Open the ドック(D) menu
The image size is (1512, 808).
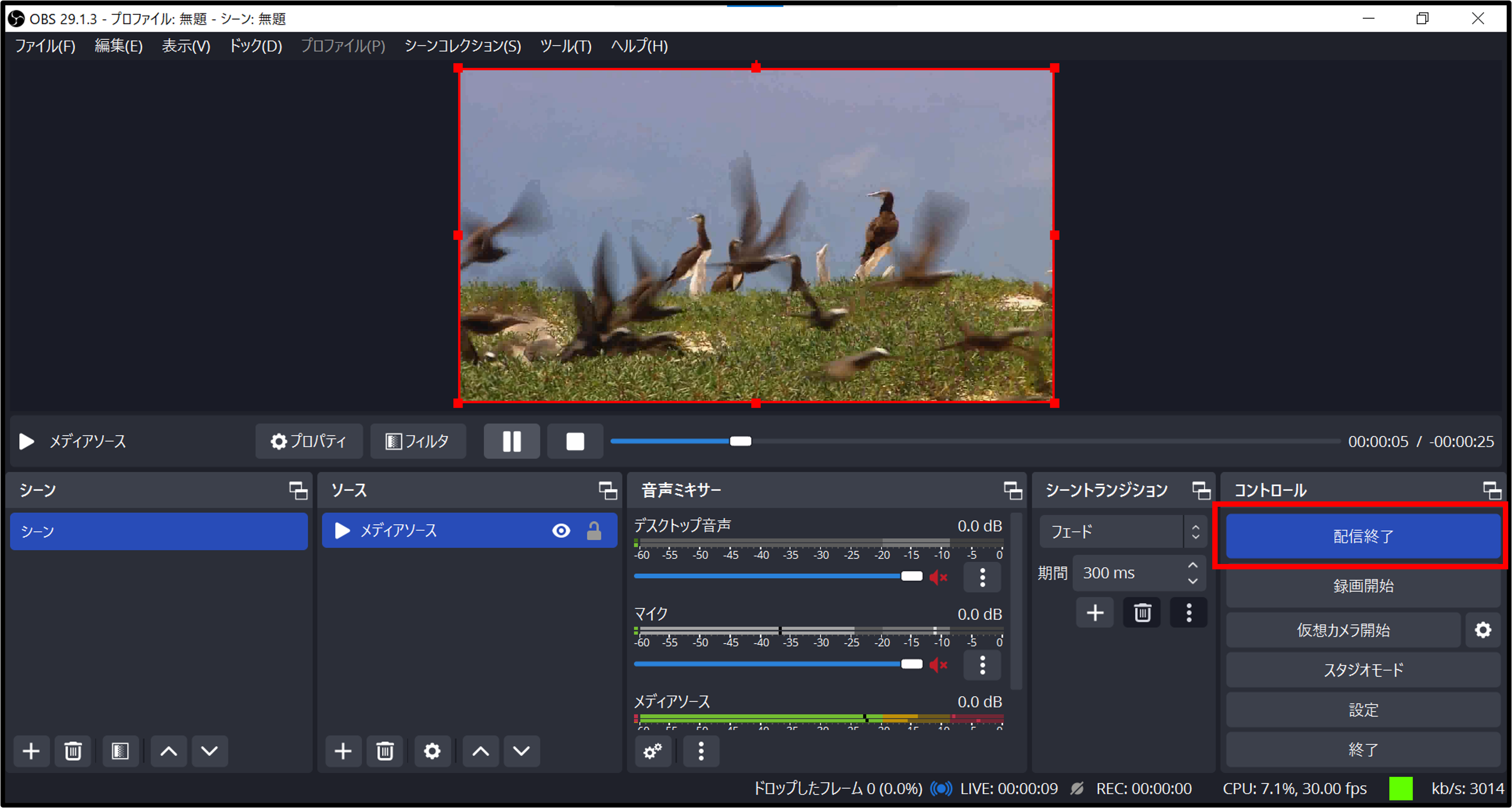255,46
